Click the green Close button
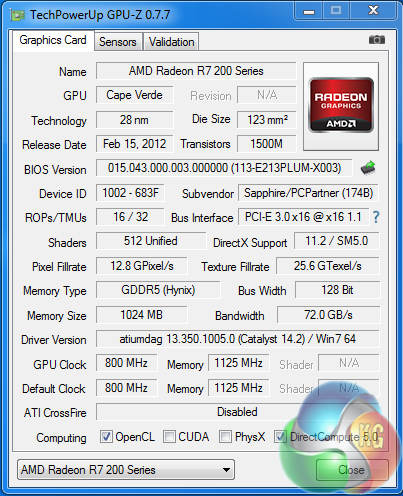Screen dimensions: 403x496 (x=352, y=470)
